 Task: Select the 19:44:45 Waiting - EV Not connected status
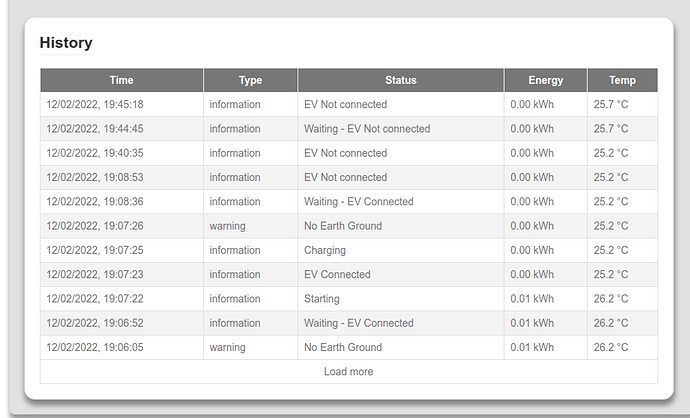click(x=367, y=128)
